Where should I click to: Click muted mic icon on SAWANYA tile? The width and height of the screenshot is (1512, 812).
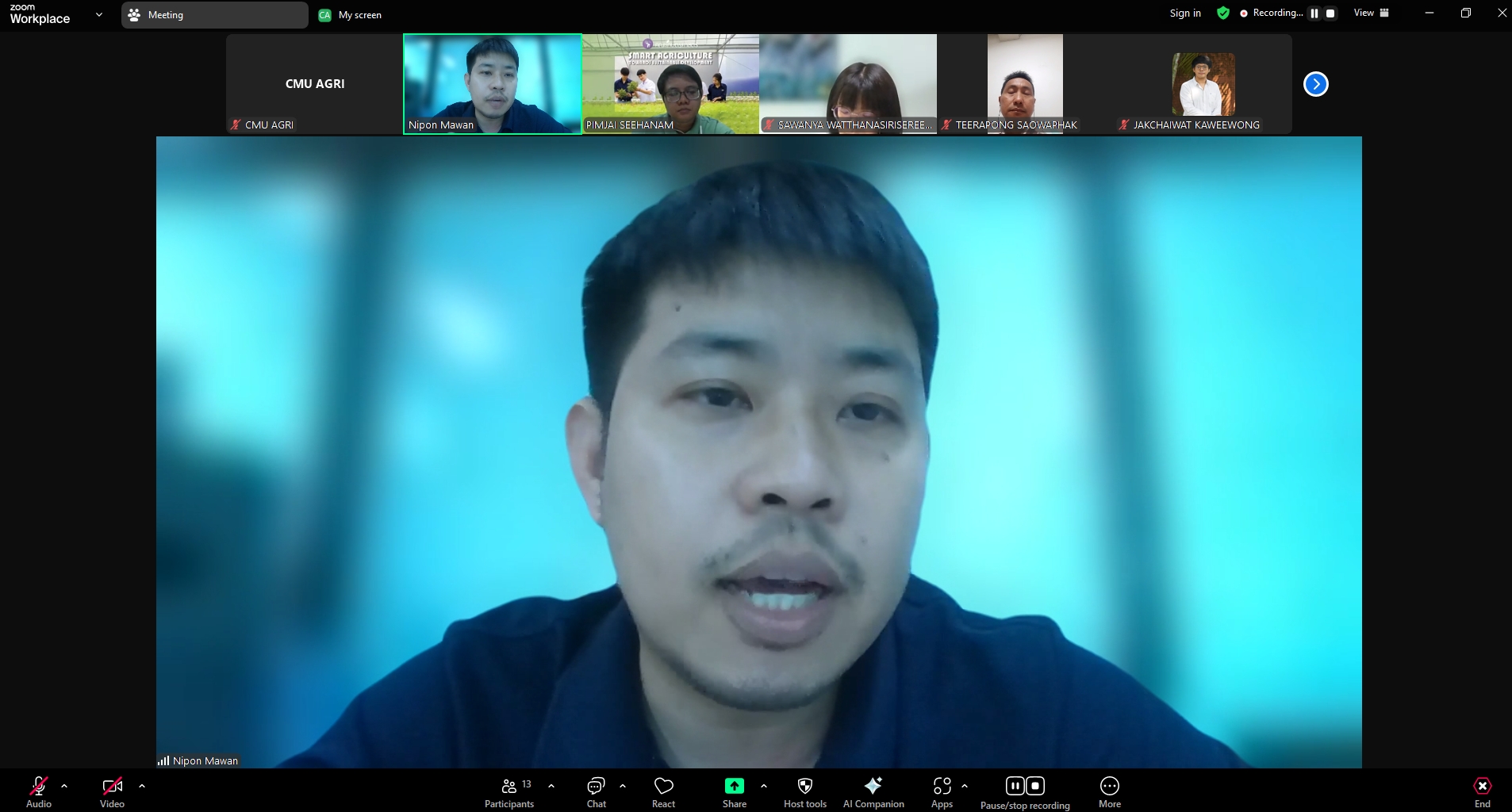click(769, 124)
